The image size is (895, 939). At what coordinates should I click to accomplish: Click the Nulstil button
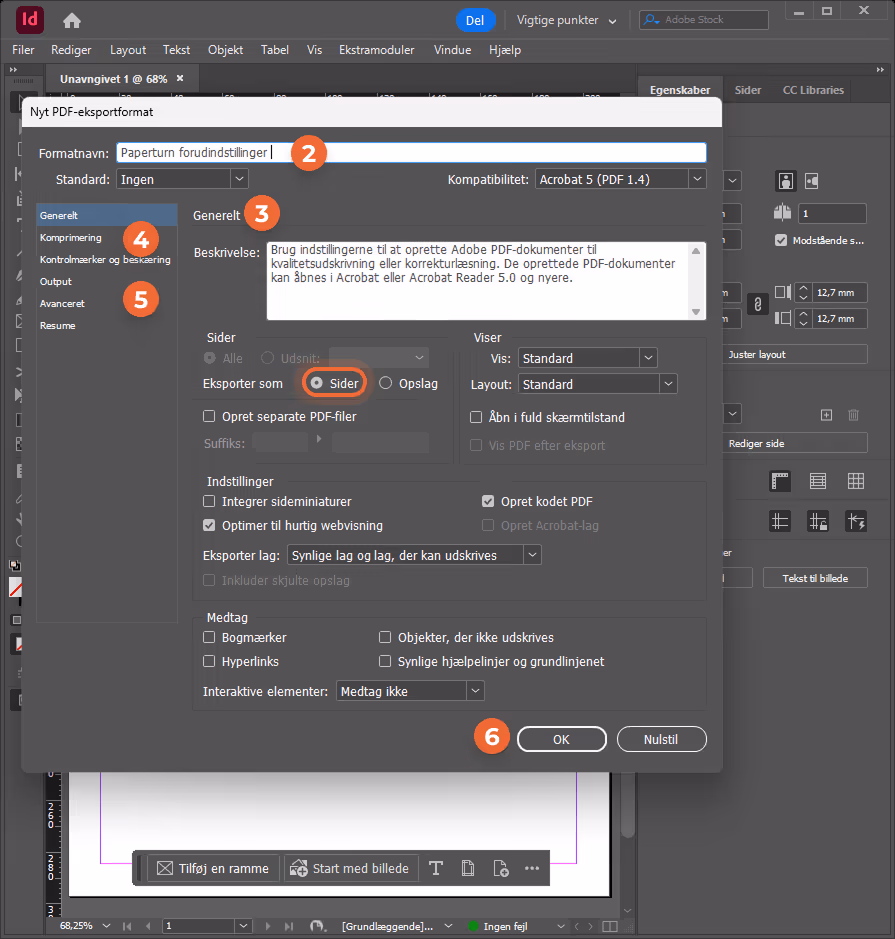pos(662,739)
